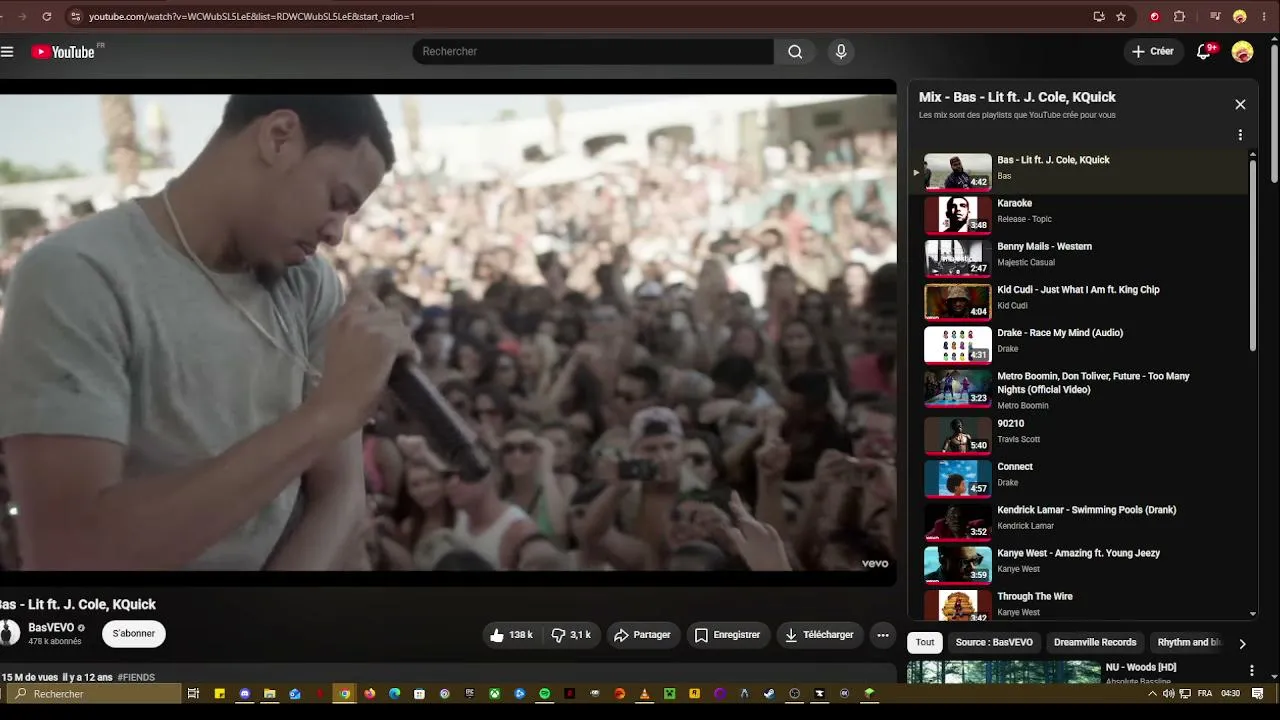This screenshot has height=720, width=1280.
Task: Open the Windows notification center
Action: (1258, 694)
